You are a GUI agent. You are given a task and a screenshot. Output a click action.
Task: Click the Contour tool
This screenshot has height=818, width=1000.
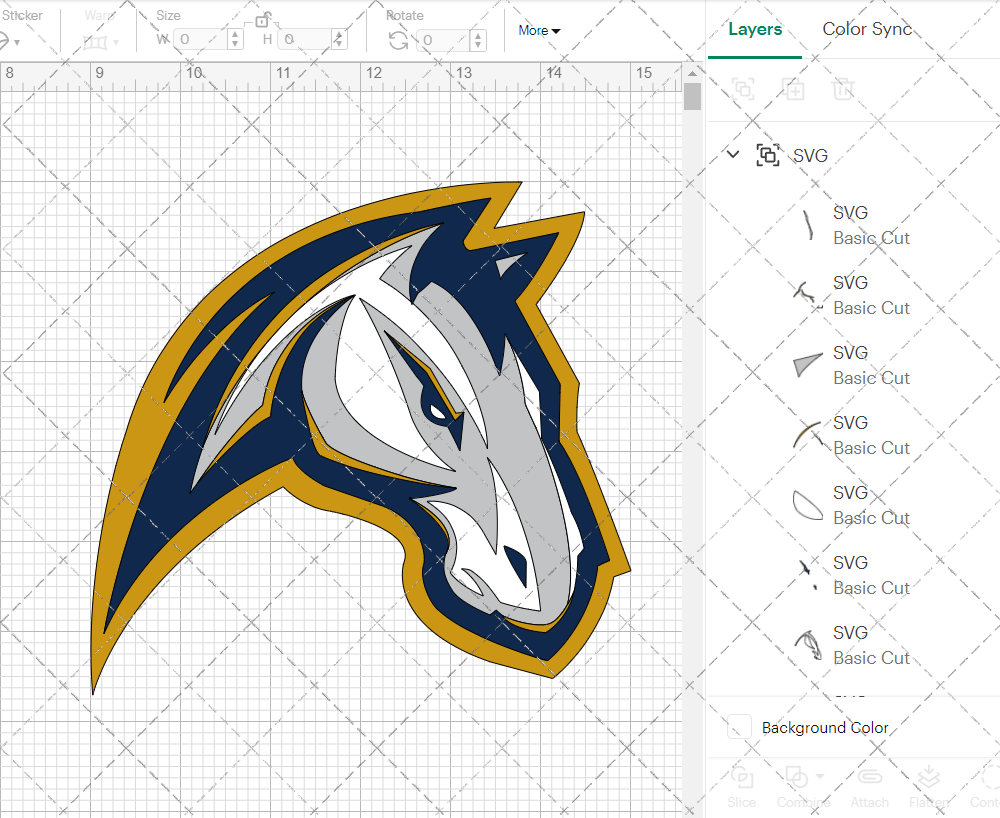987,786
